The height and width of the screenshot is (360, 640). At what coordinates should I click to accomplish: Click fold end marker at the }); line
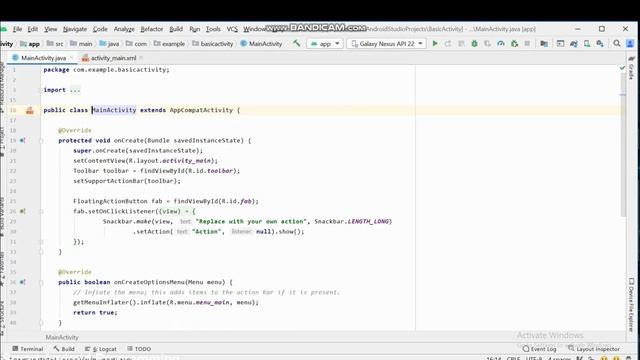point(41,242)
